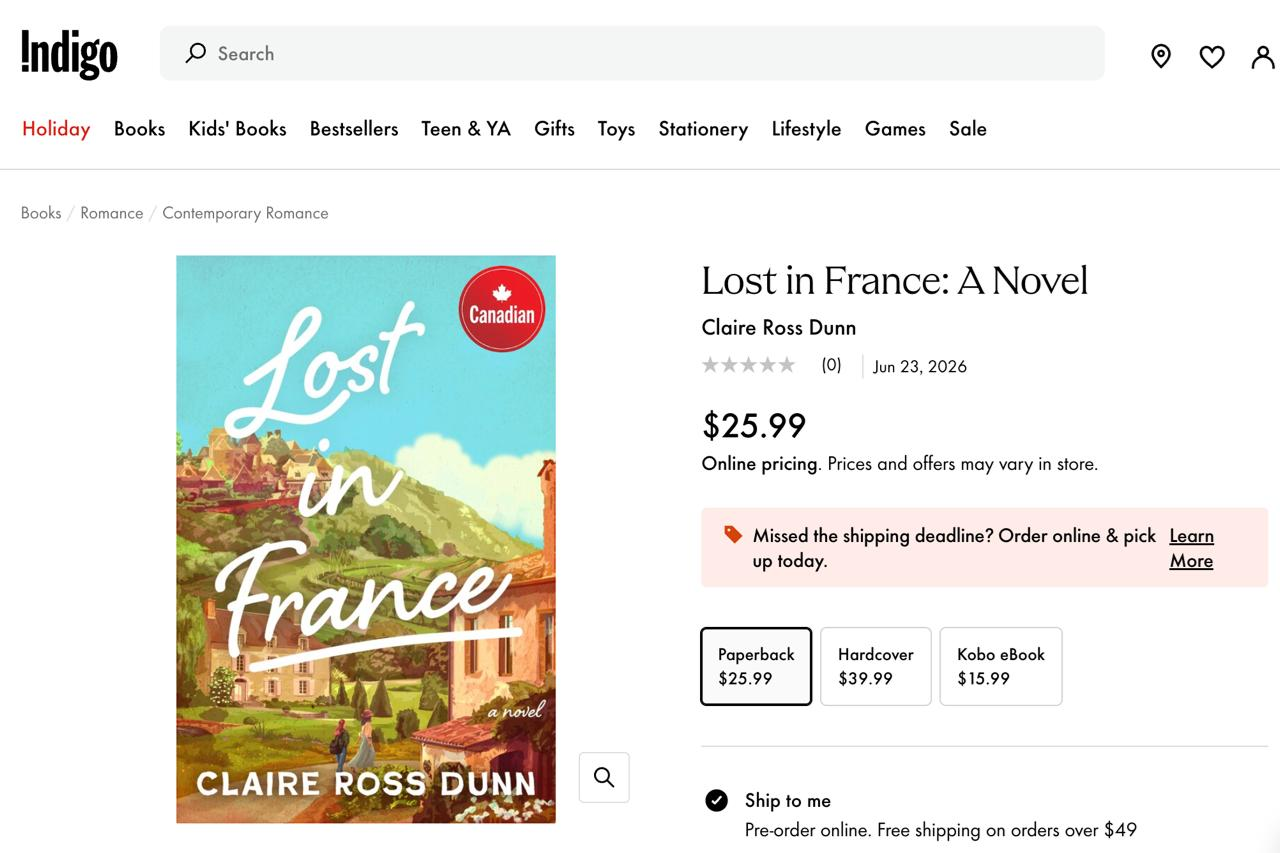
Task: Go to Contemporary Romance breadcrumb
Action: 245,213
